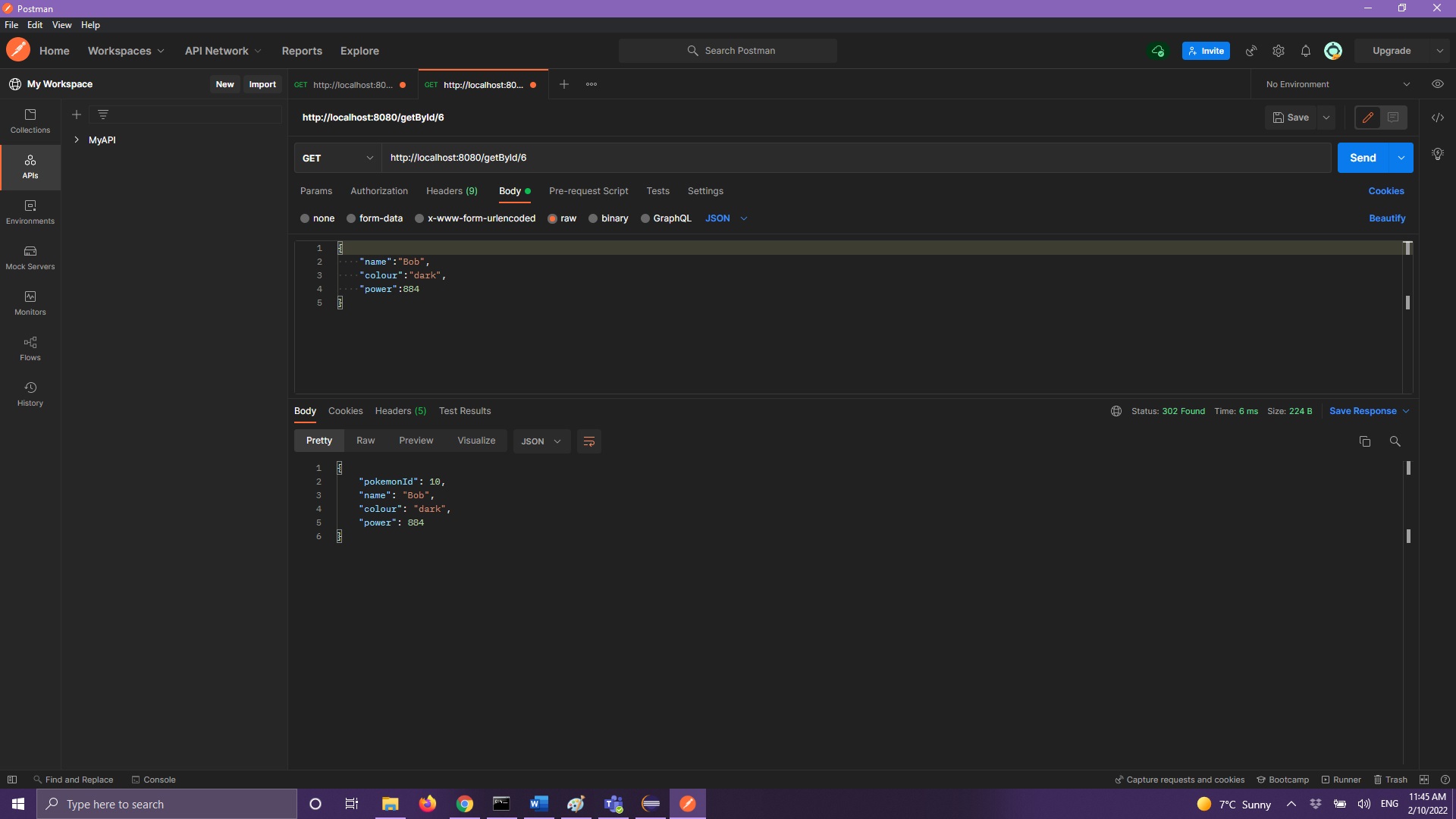Select the binary body type
Screen dimensions: 1456x819
point(608,218)
